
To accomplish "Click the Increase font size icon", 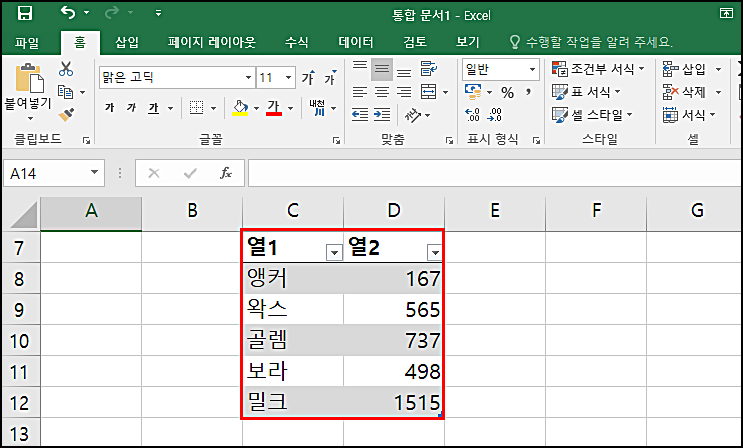I will (308, 77).
